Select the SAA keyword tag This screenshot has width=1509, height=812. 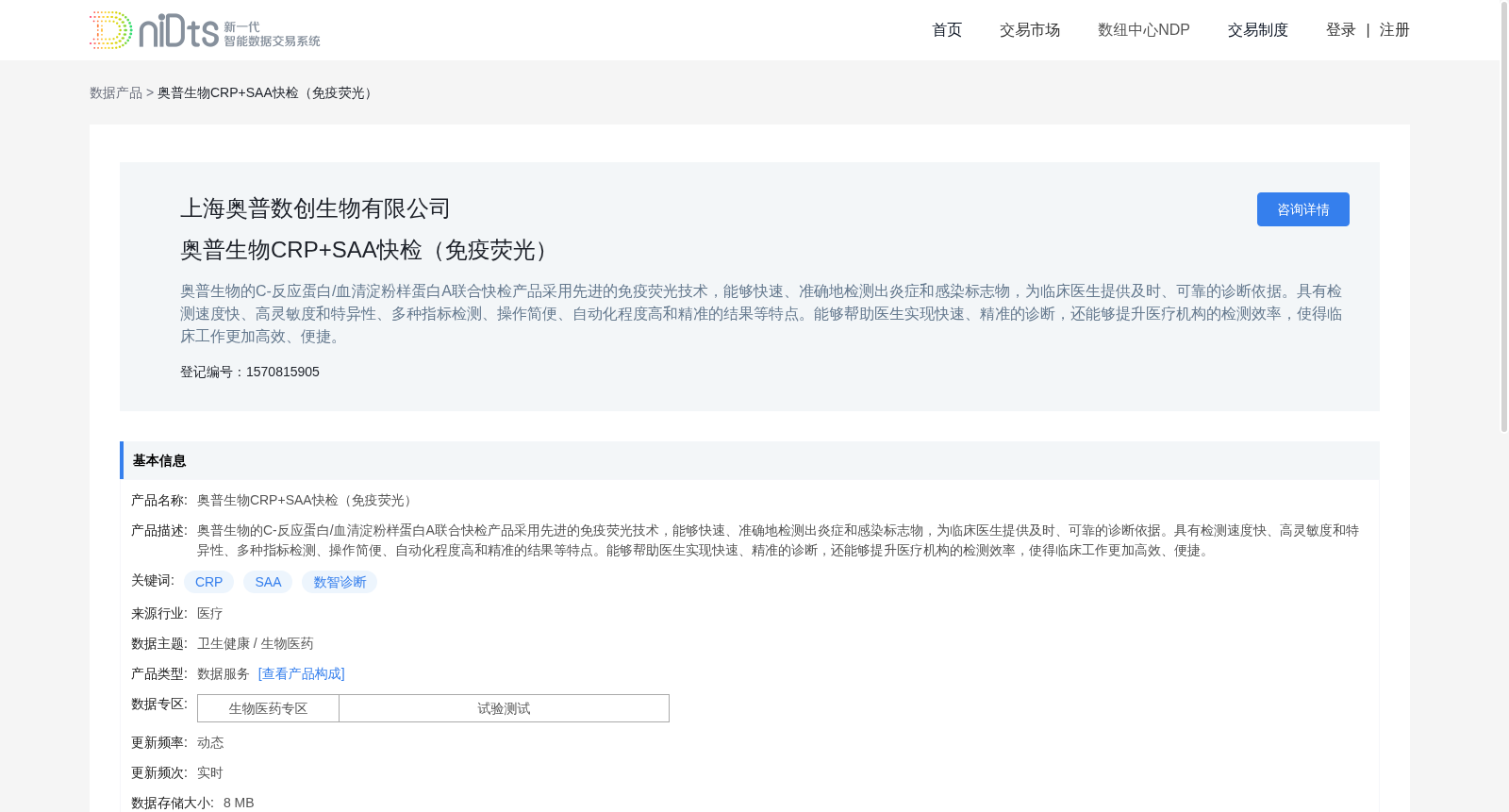coord(268,582)
